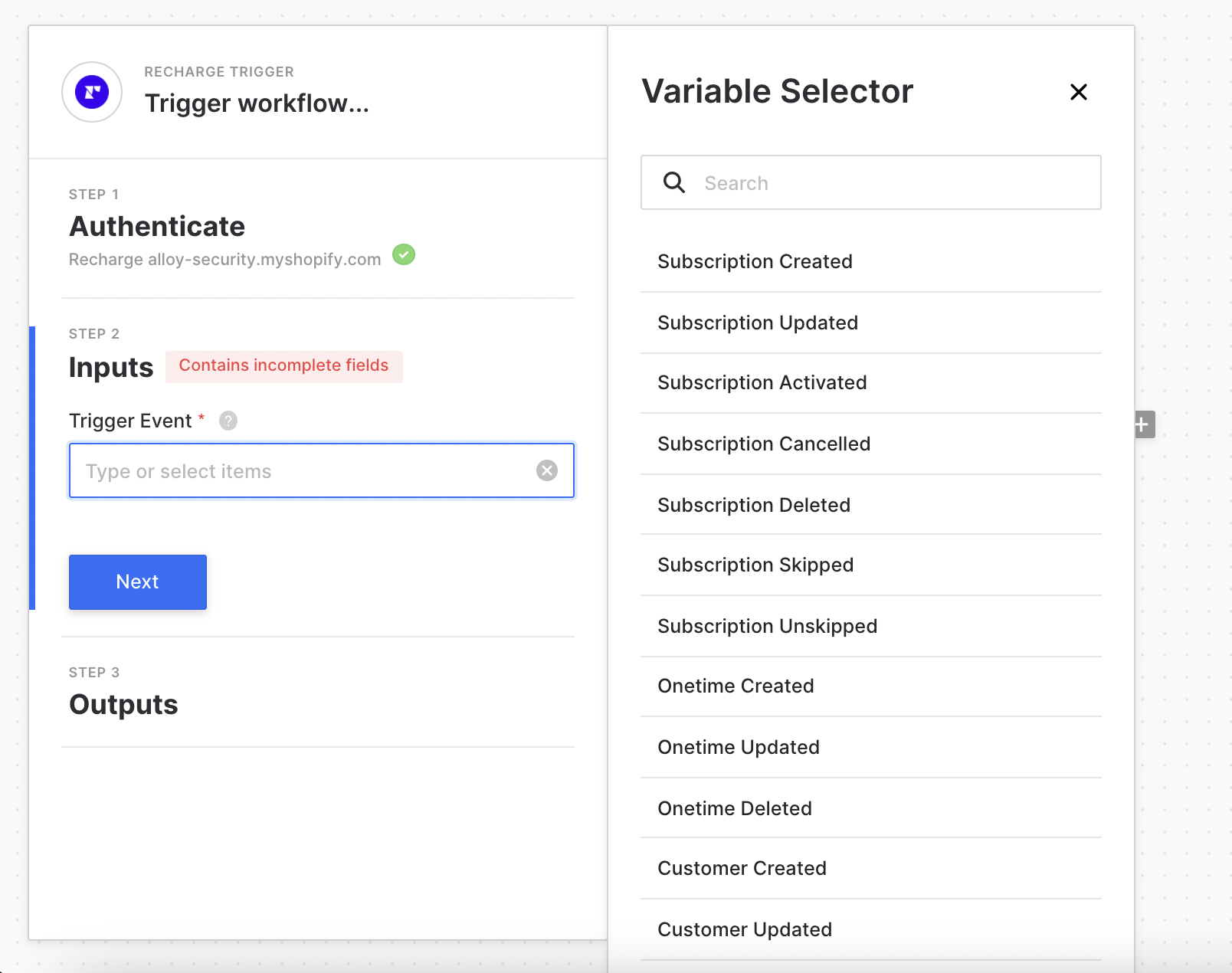Clear the Trigger Event field with X icon
The image size is (1232, 973).
coord(547,470)
